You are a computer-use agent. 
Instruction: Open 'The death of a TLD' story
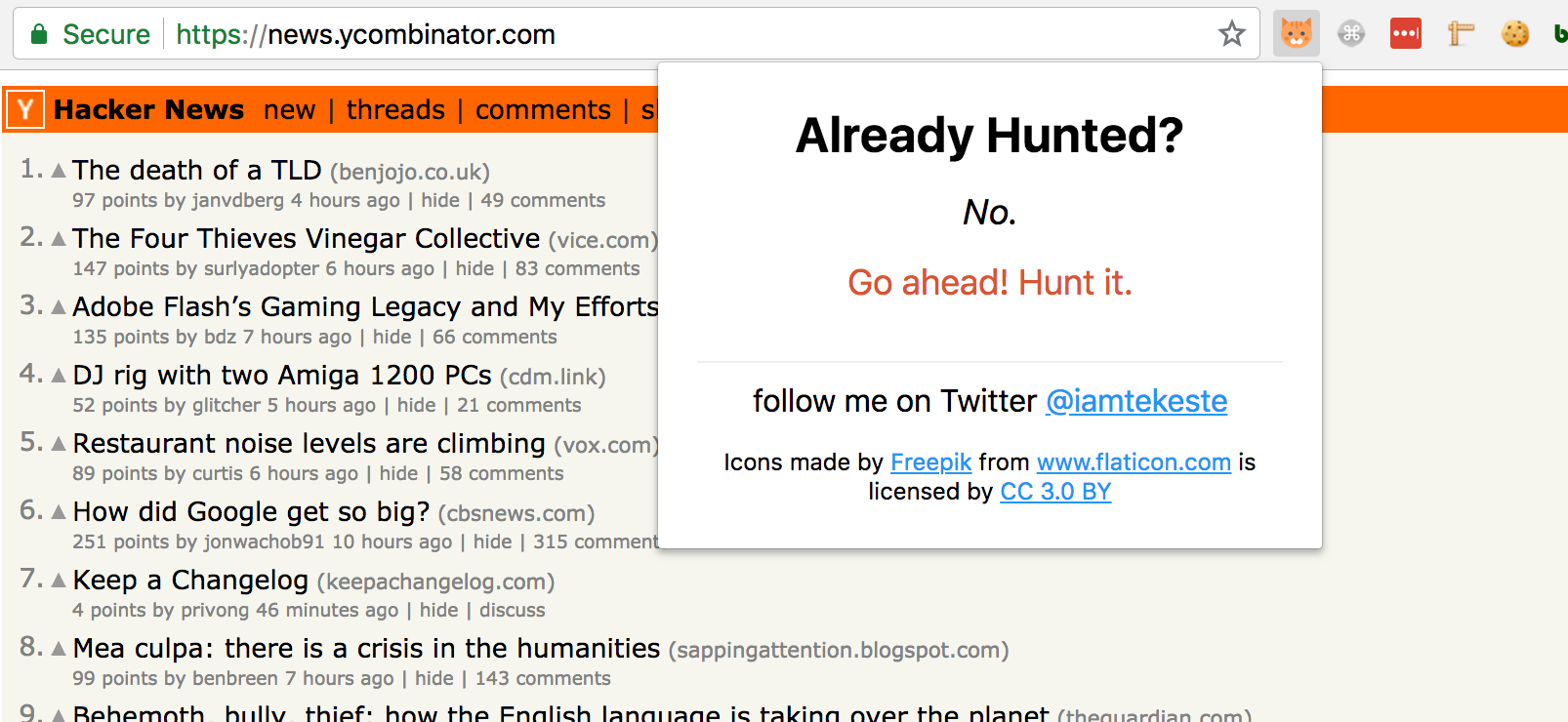197,170
